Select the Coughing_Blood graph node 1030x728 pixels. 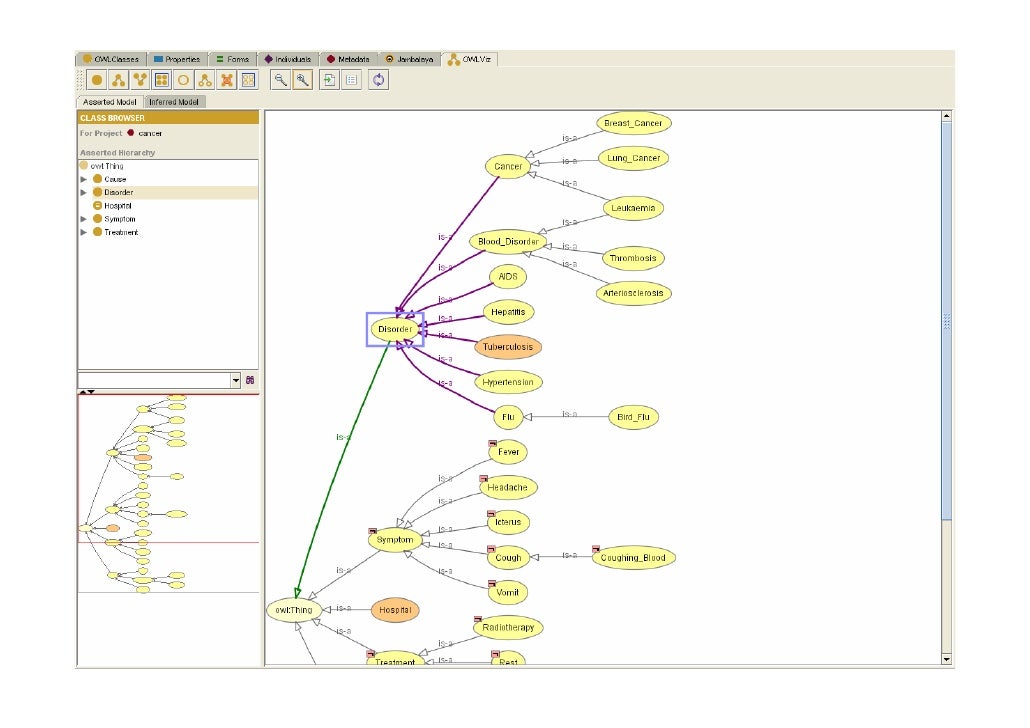(633, 558)
